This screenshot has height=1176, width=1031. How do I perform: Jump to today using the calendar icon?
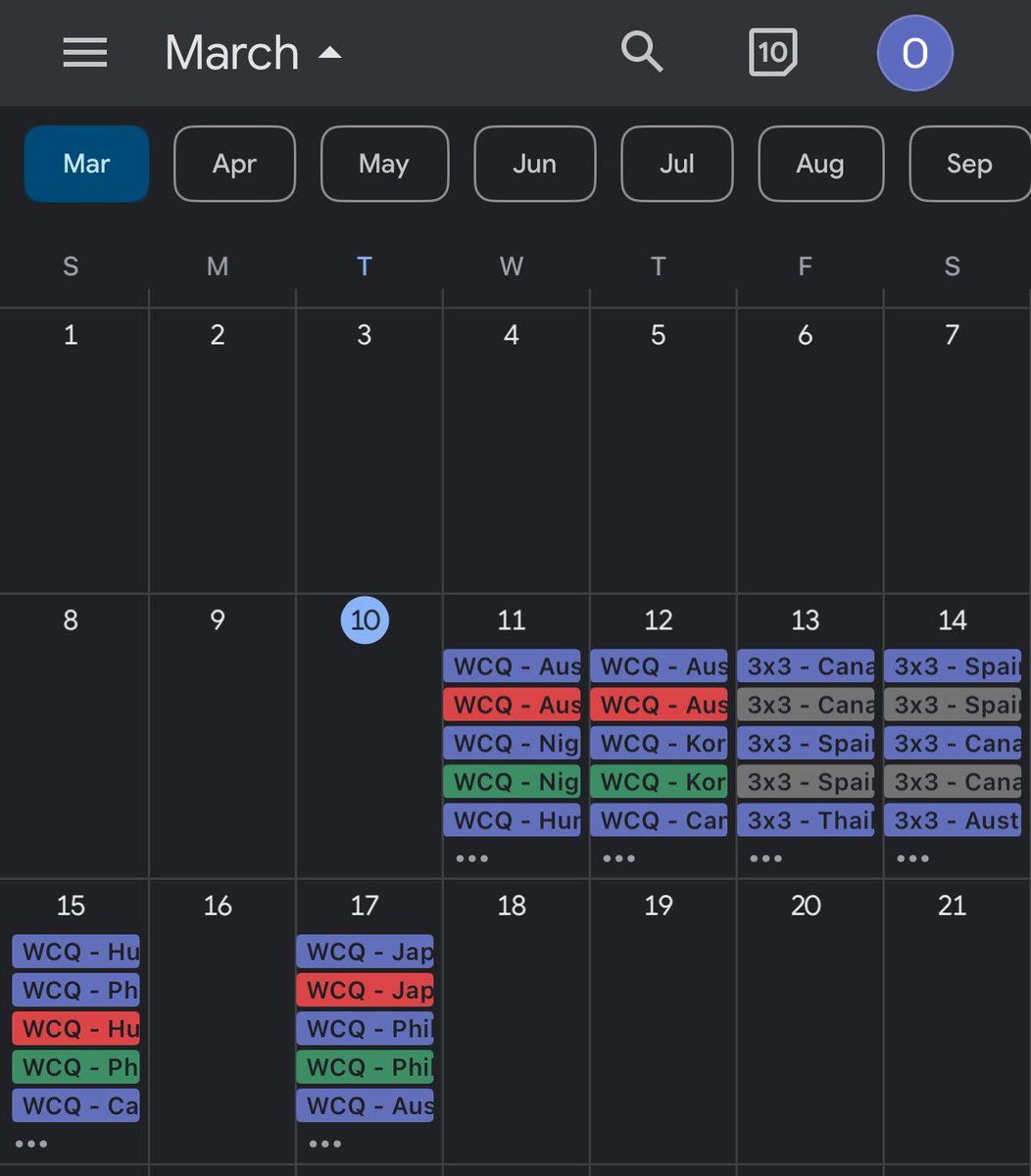(x=772, y=51)
